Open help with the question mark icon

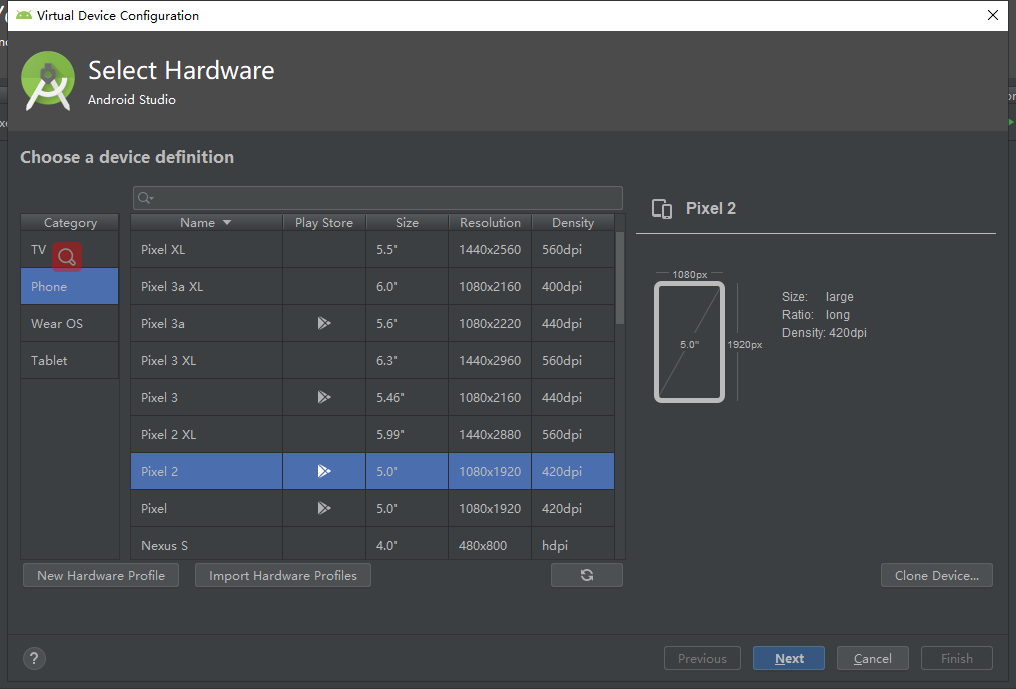click(34, 658)
